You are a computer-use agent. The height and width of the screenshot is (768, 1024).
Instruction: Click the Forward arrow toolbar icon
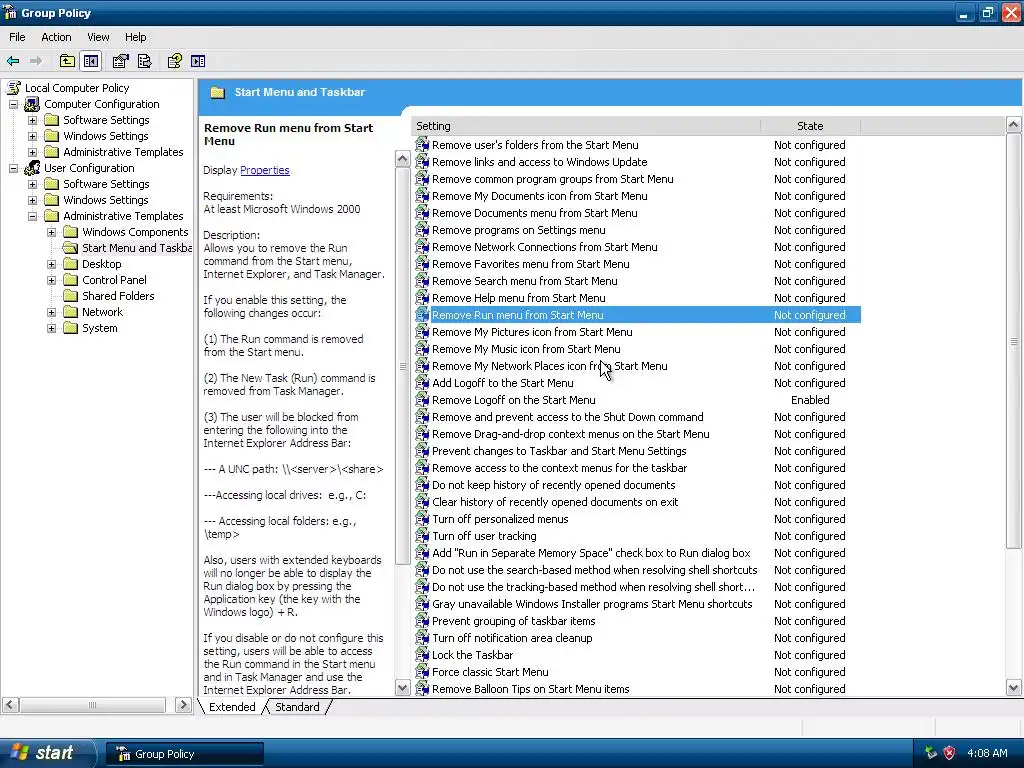(x=36, y=61)
